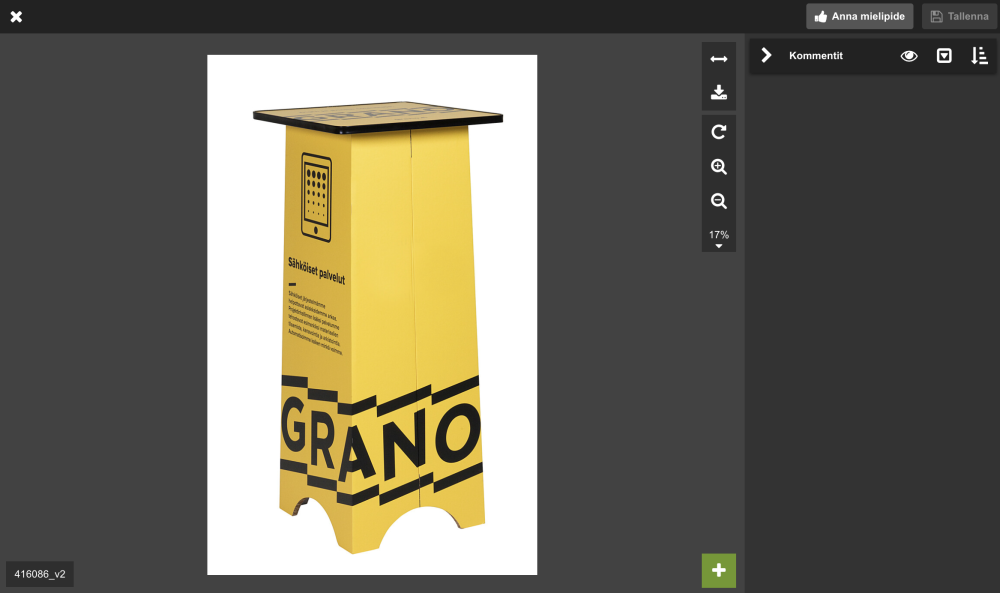Zoom in with the magnifier plus icon
The height and width of the screenshot is (593, 1000).
pyautogui.click(x=719, y=166)
